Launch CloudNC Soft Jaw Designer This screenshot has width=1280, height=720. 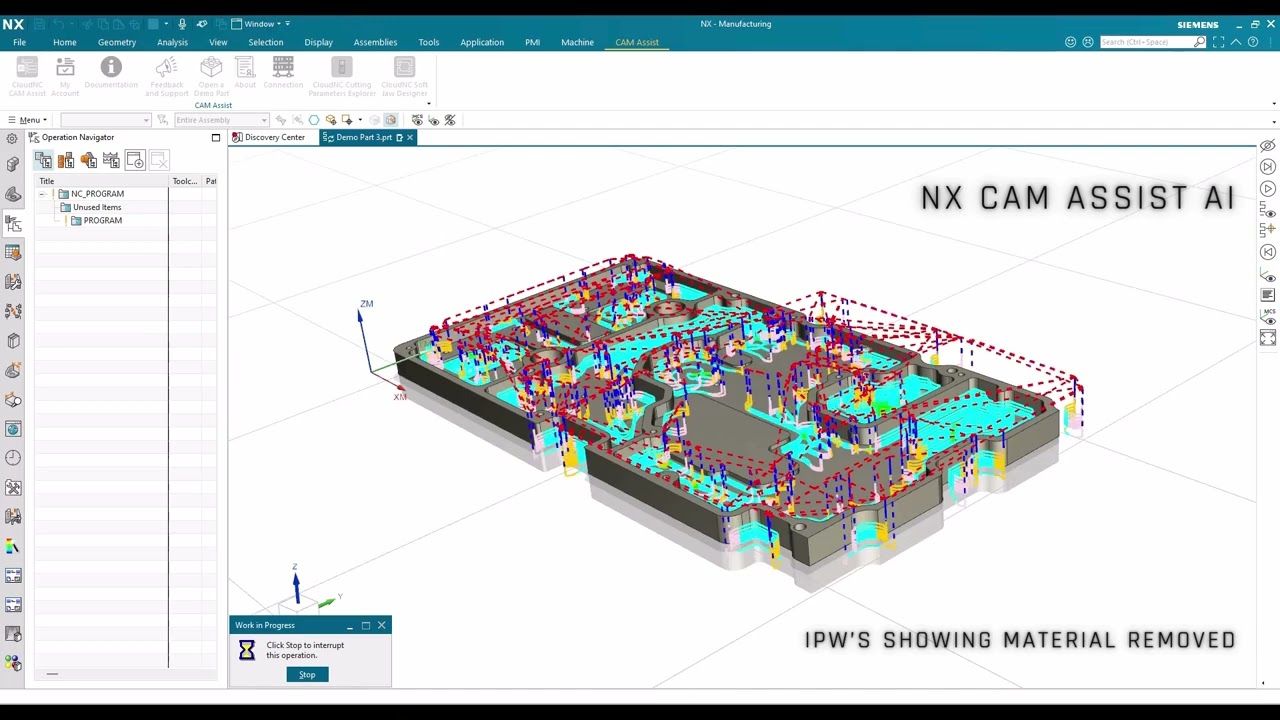(404, 76)
